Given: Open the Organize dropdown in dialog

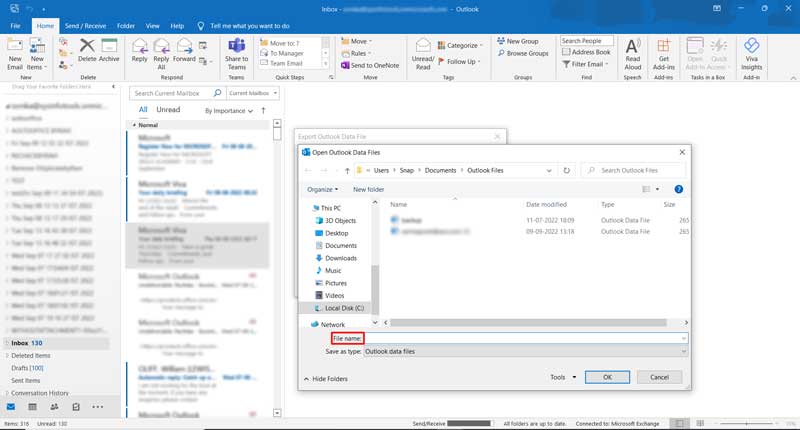Looking at the screenshot, I should [x=322, y=189].
